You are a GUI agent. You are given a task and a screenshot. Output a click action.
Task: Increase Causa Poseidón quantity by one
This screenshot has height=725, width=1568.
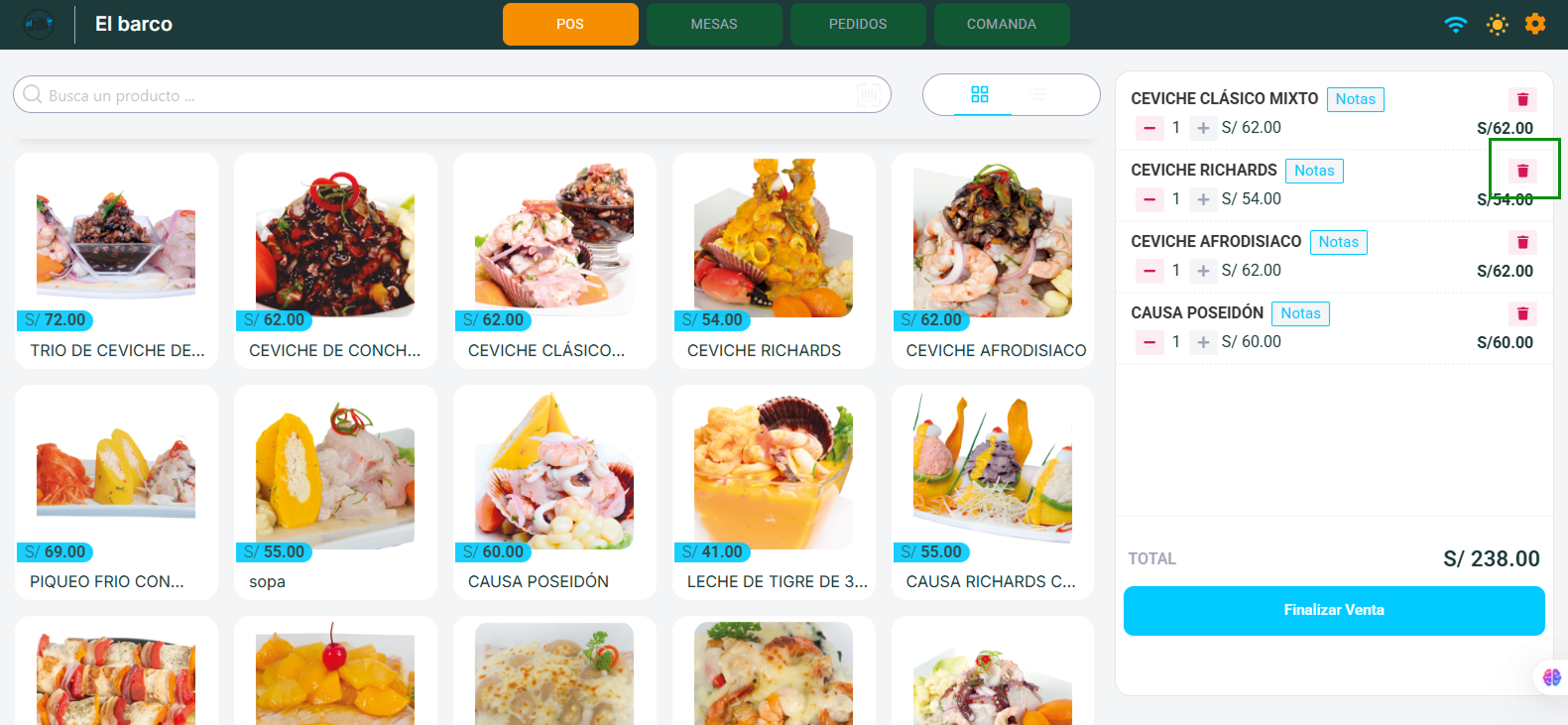(x=1203, y=342)
